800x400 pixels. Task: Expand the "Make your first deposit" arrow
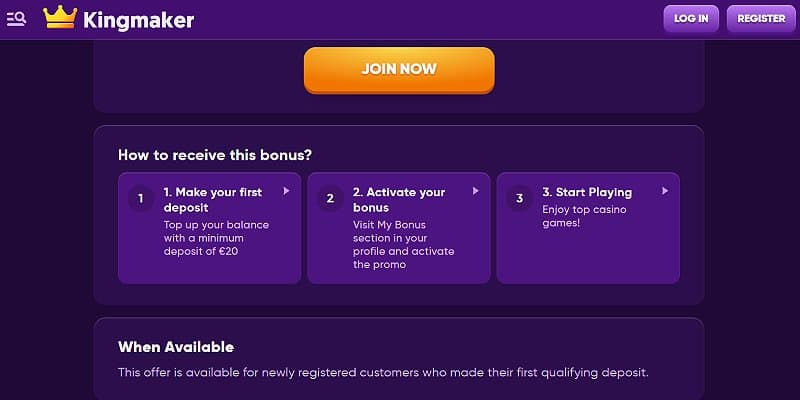coord(286,191)
